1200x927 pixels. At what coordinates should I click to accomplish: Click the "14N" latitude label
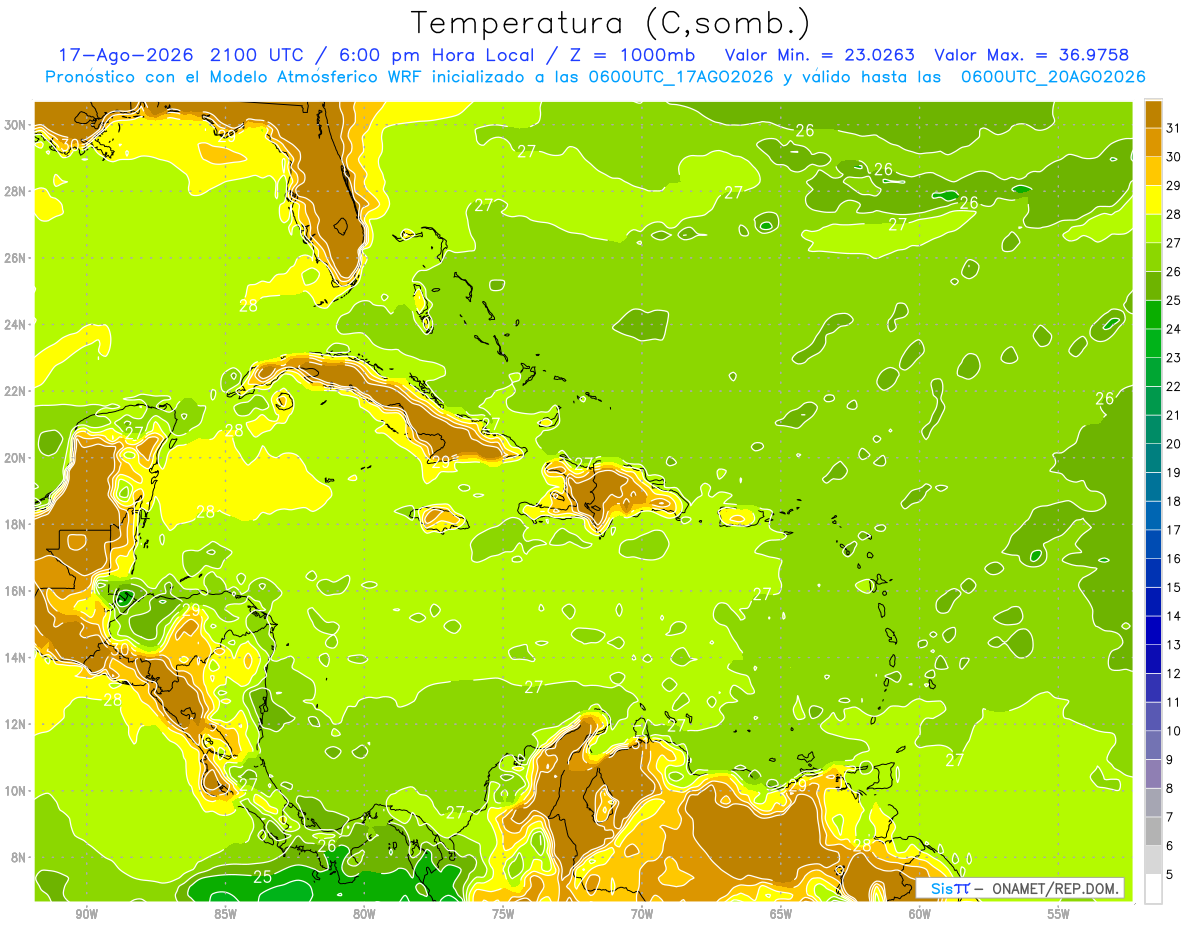17,657
